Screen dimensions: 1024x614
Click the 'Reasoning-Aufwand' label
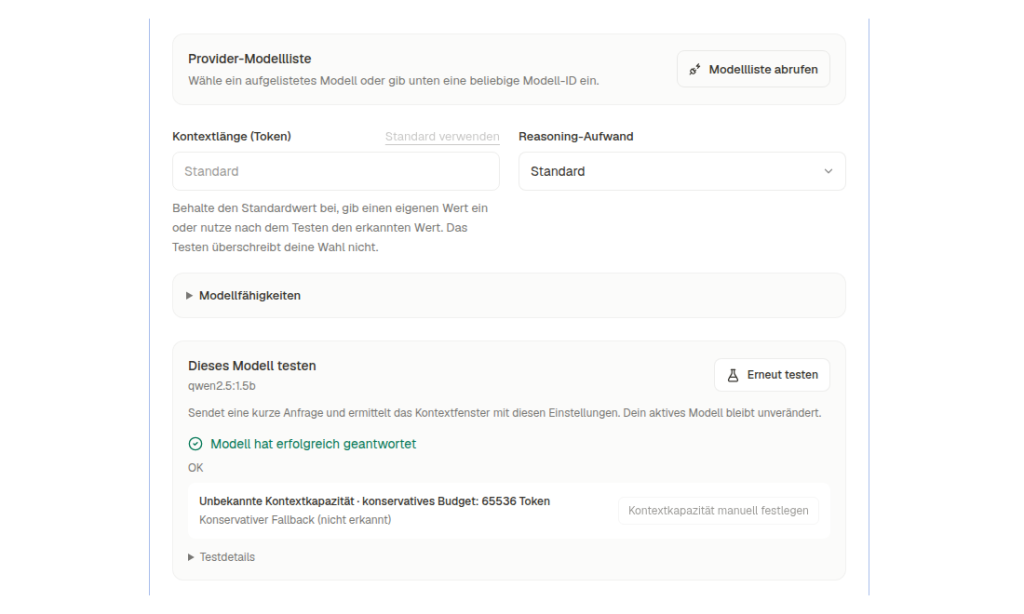(x=576, y=137)
